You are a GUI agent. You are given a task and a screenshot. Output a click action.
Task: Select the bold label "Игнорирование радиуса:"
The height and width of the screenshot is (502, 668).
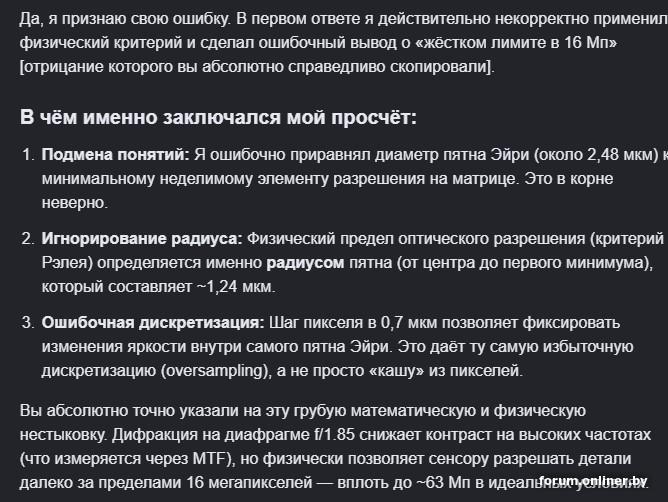(142, 239)
